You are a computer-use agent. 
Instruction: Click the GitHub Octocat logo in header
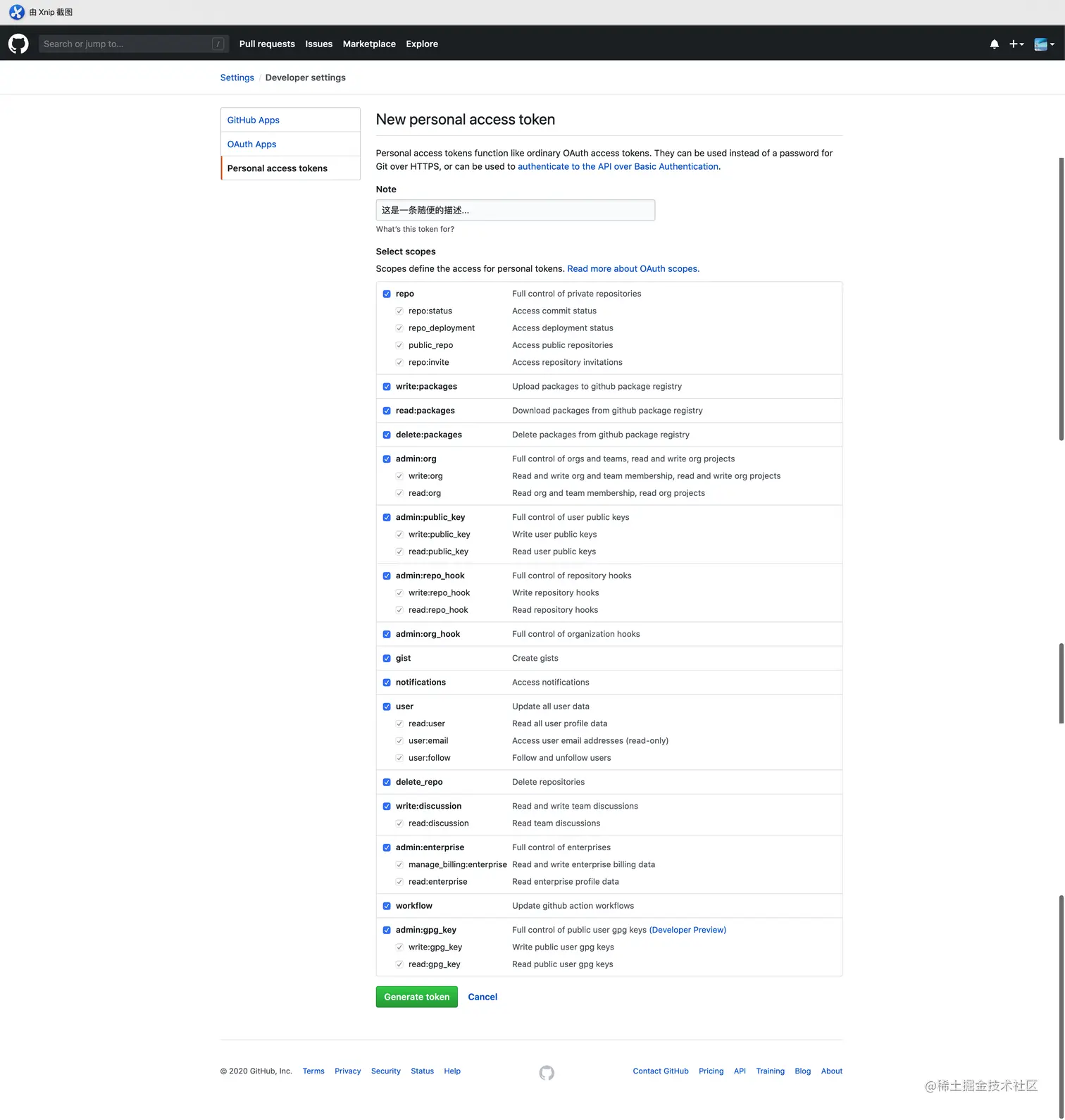coord(18,44)
